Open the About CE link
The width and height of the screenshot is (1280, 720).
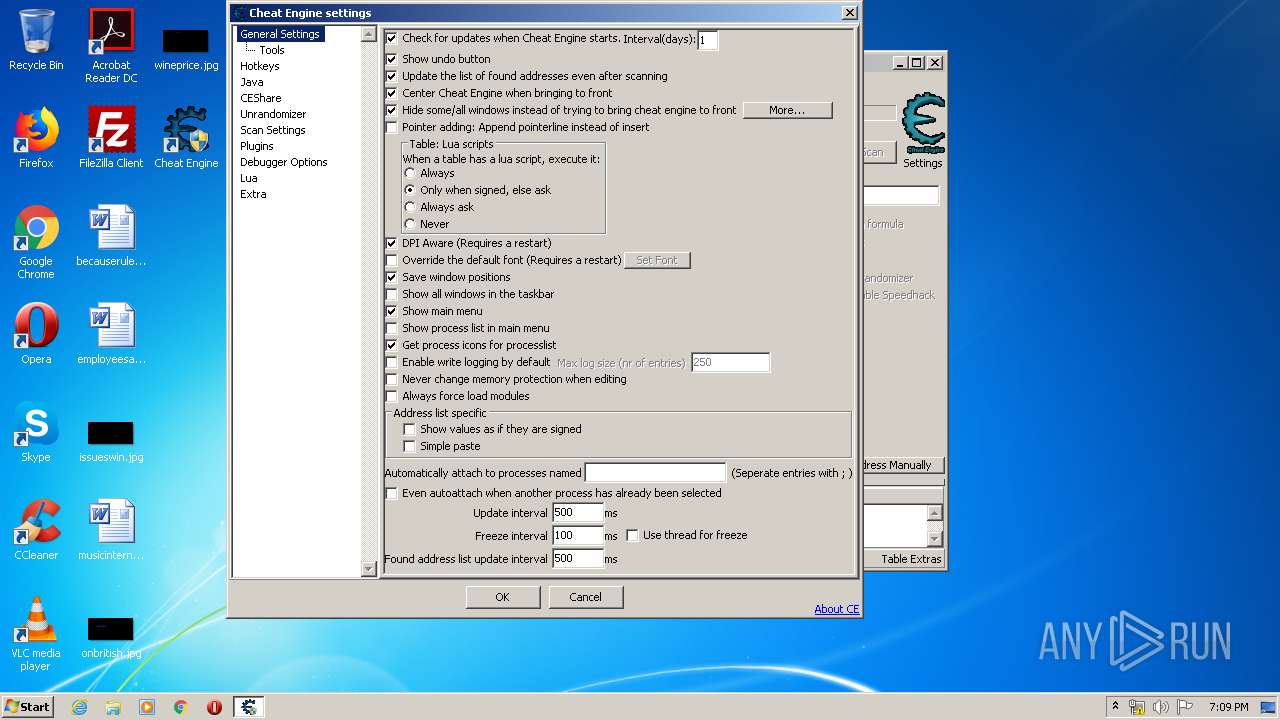click(837, 609)
